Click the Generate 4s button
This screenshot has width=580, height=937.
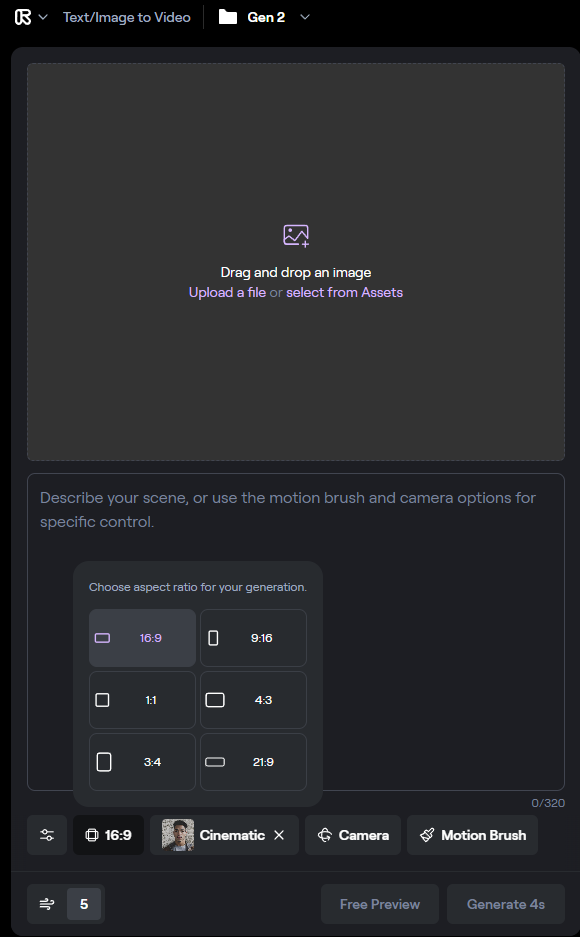[x=506, y=904]
